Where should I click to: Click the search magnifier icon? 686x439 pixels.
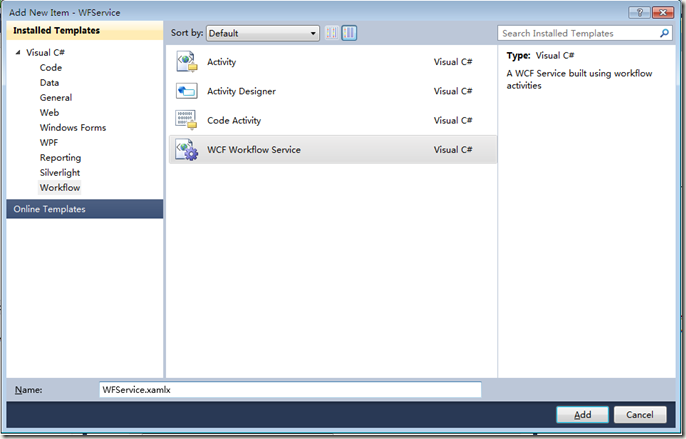click(x=664, y=33)
